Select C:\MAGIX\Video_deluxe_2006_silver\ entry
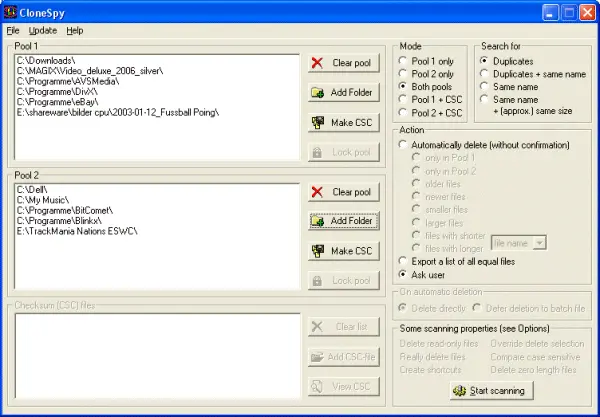 pos(90,71)
